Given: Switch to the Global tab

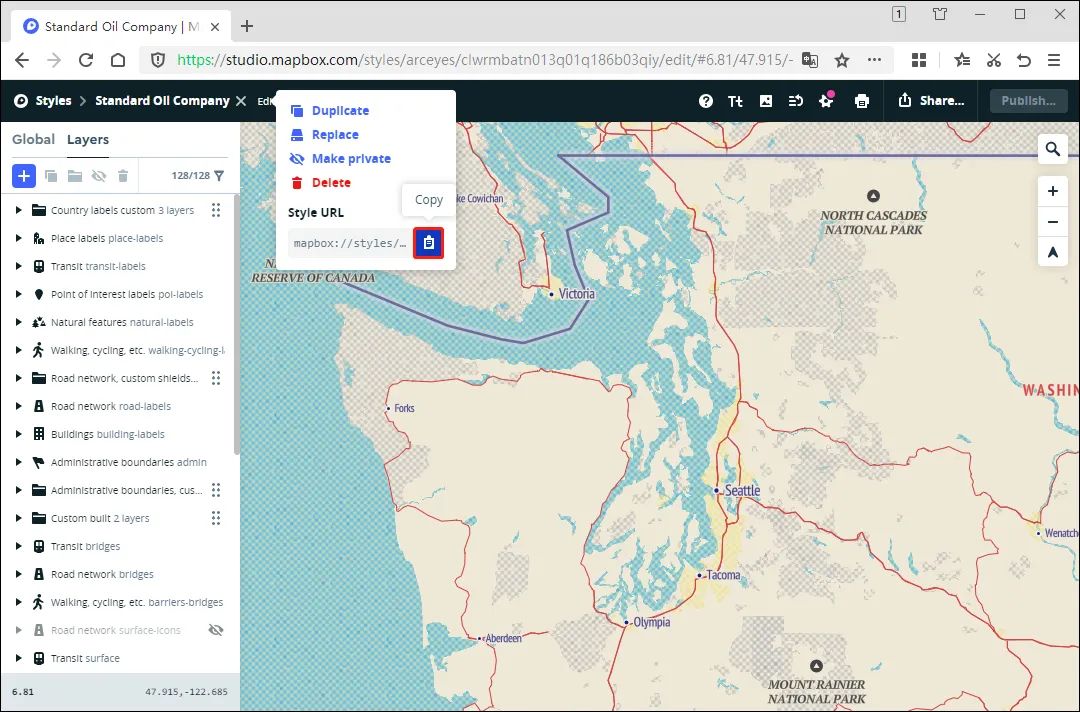Looking at the screenshot, I should coord(33,139).
